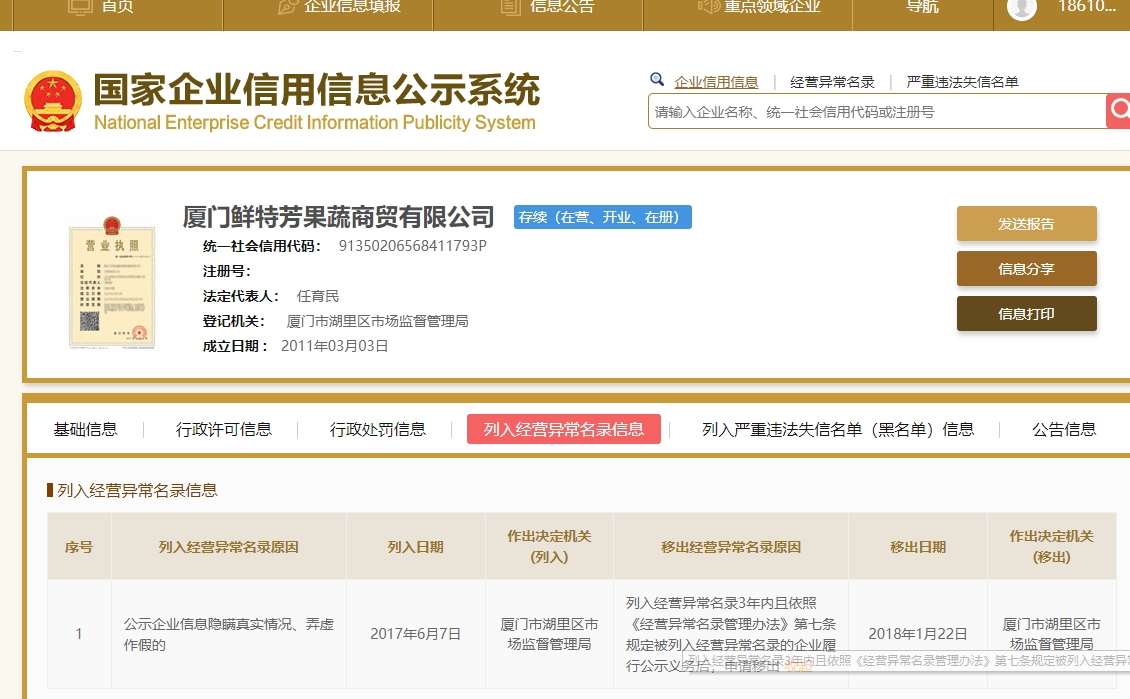Image resolution: width=1130 pixels, height=699 pixels.
Task: Open 企业信息填报 menu item
Action: point(339,6)
